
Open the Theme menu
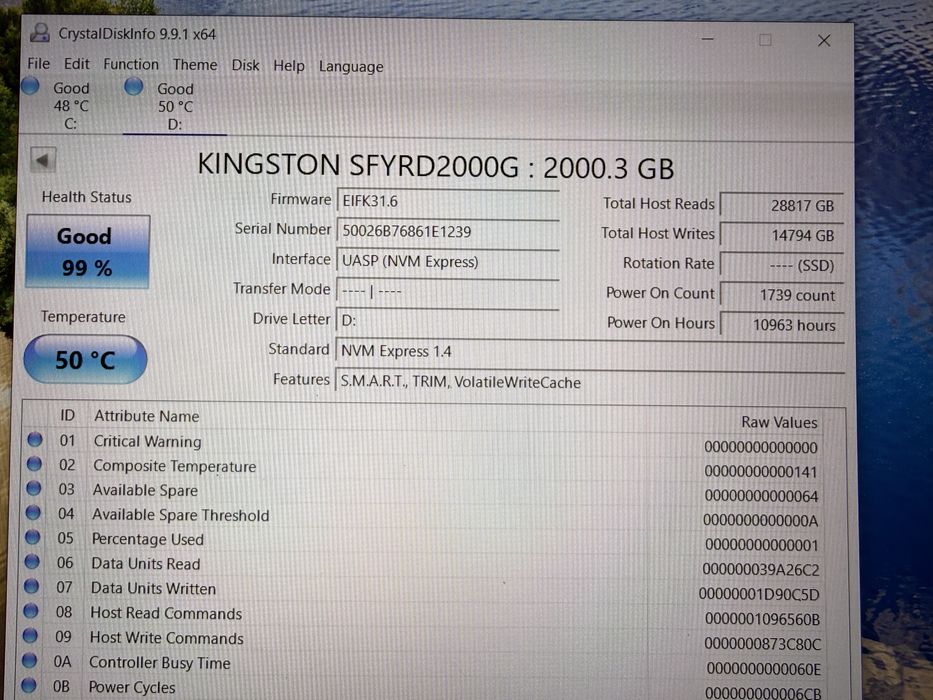pyautogui.click(x=195, y=65)
